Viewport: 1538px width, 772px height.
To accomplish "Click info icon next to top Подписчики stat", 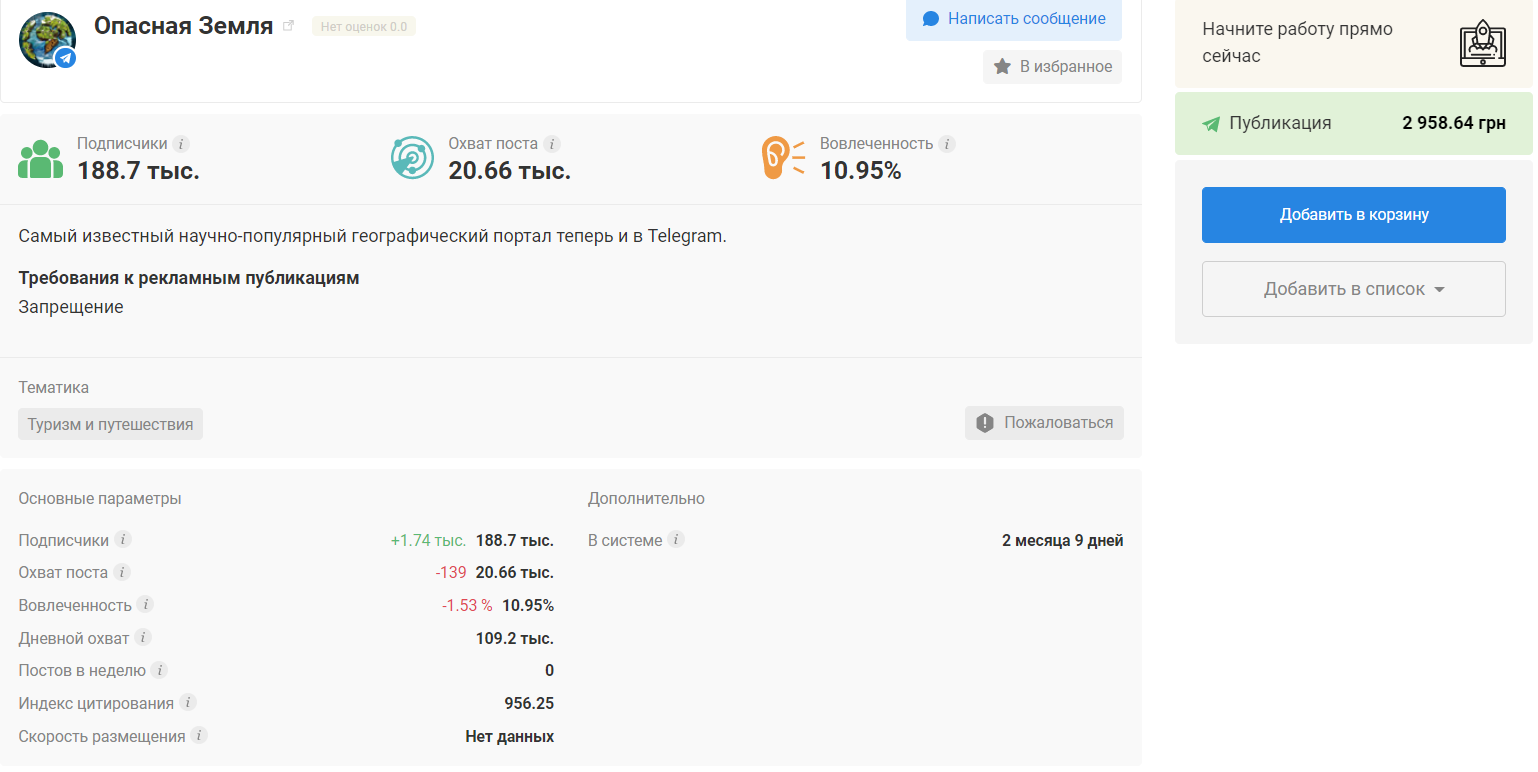I will [181, 144].
